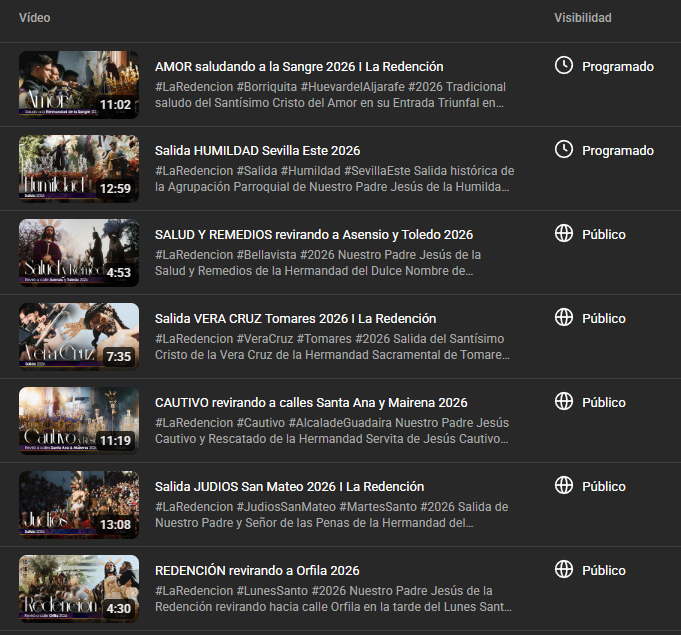Click description starting '#LaRedencion #Salida #Humildad'

coord(334,179)
